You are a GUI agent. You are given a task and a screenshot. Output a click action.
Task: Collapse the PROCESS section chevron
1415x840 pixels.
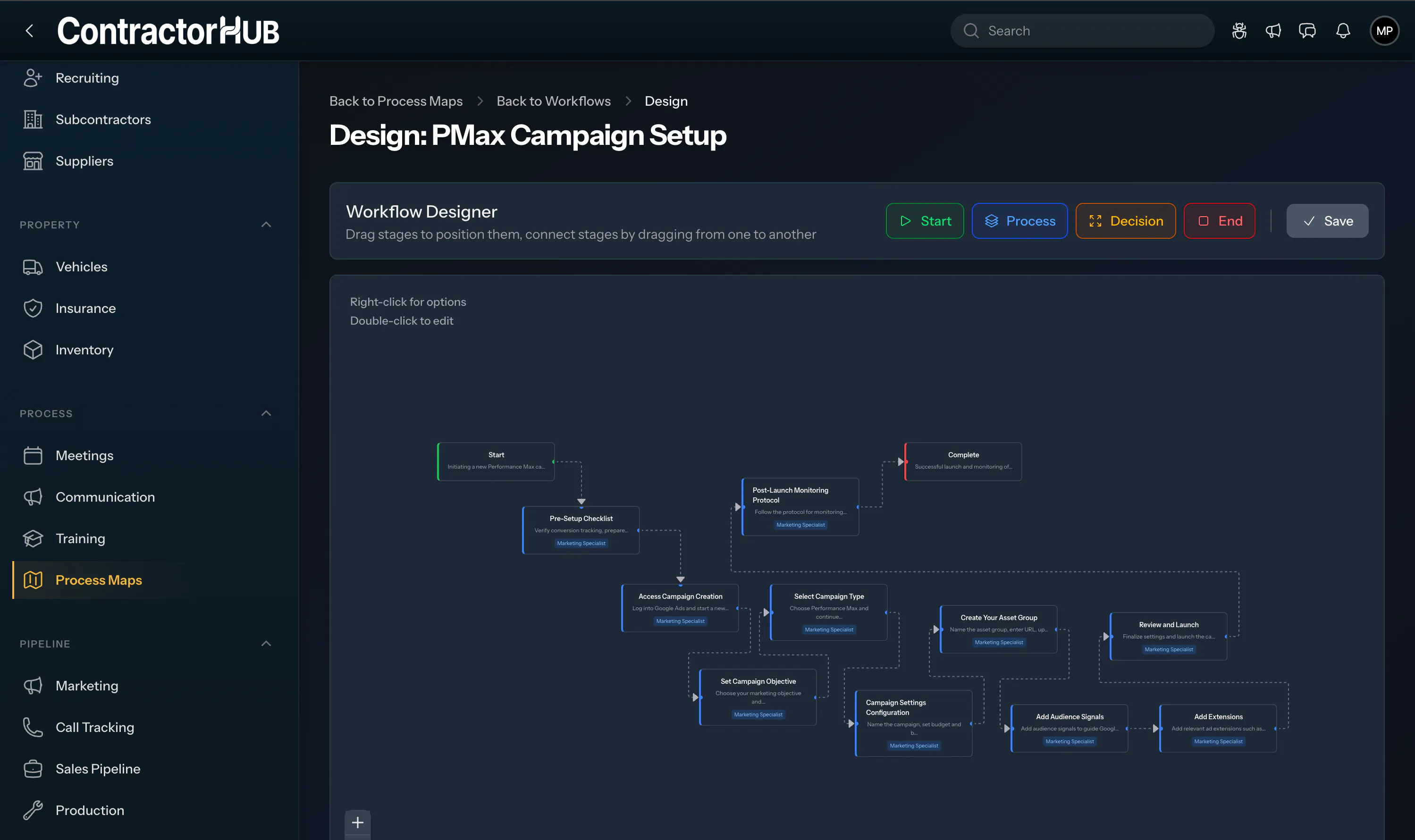[x=266, y=413]
